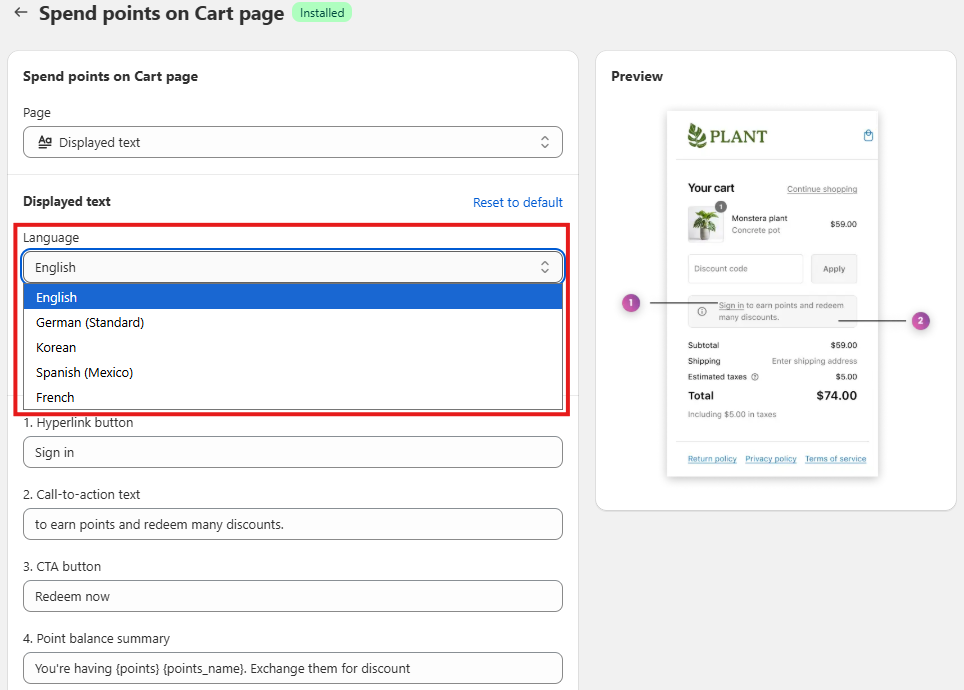Focus the CTA button input field

(x=292, y=596)
